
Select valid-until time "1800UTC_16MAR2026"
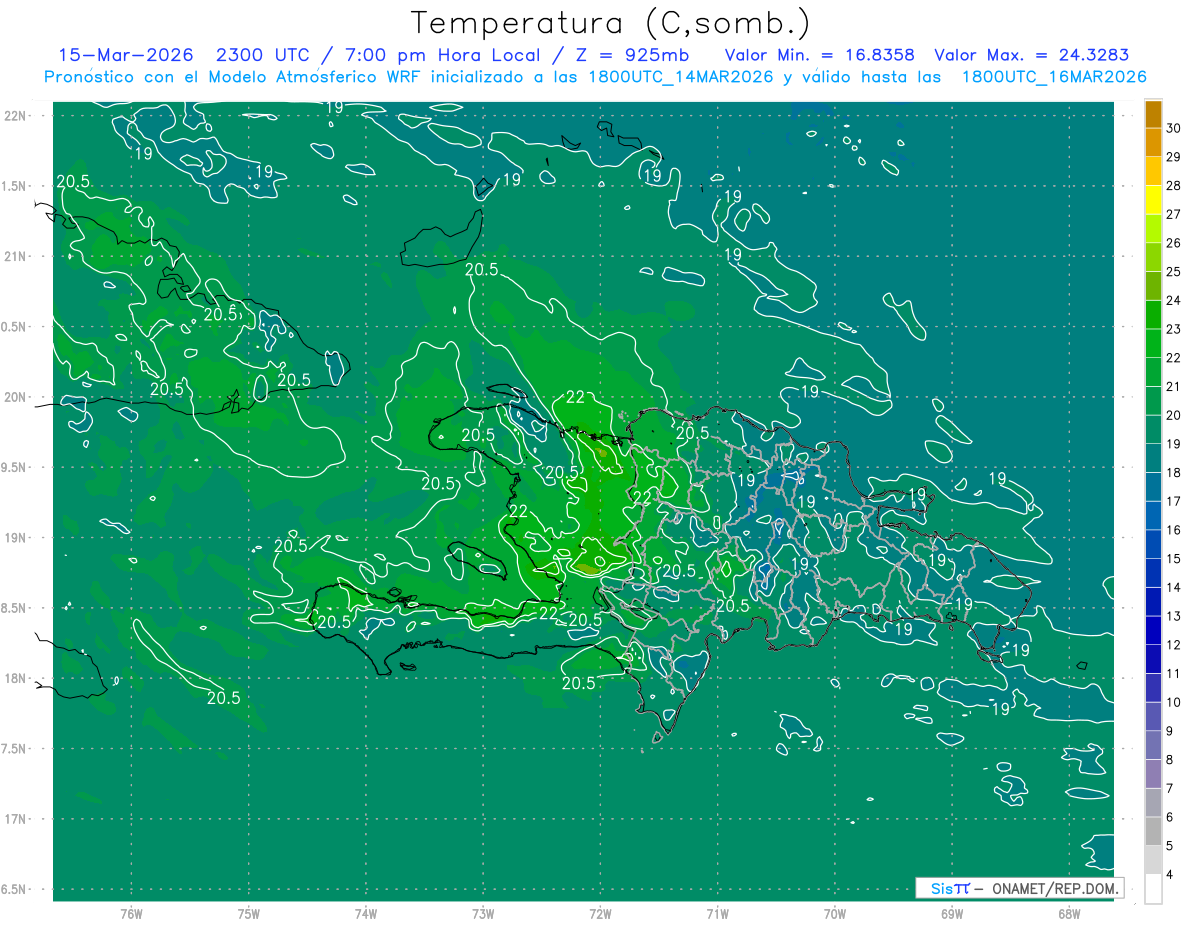[x=1054, y=77]
